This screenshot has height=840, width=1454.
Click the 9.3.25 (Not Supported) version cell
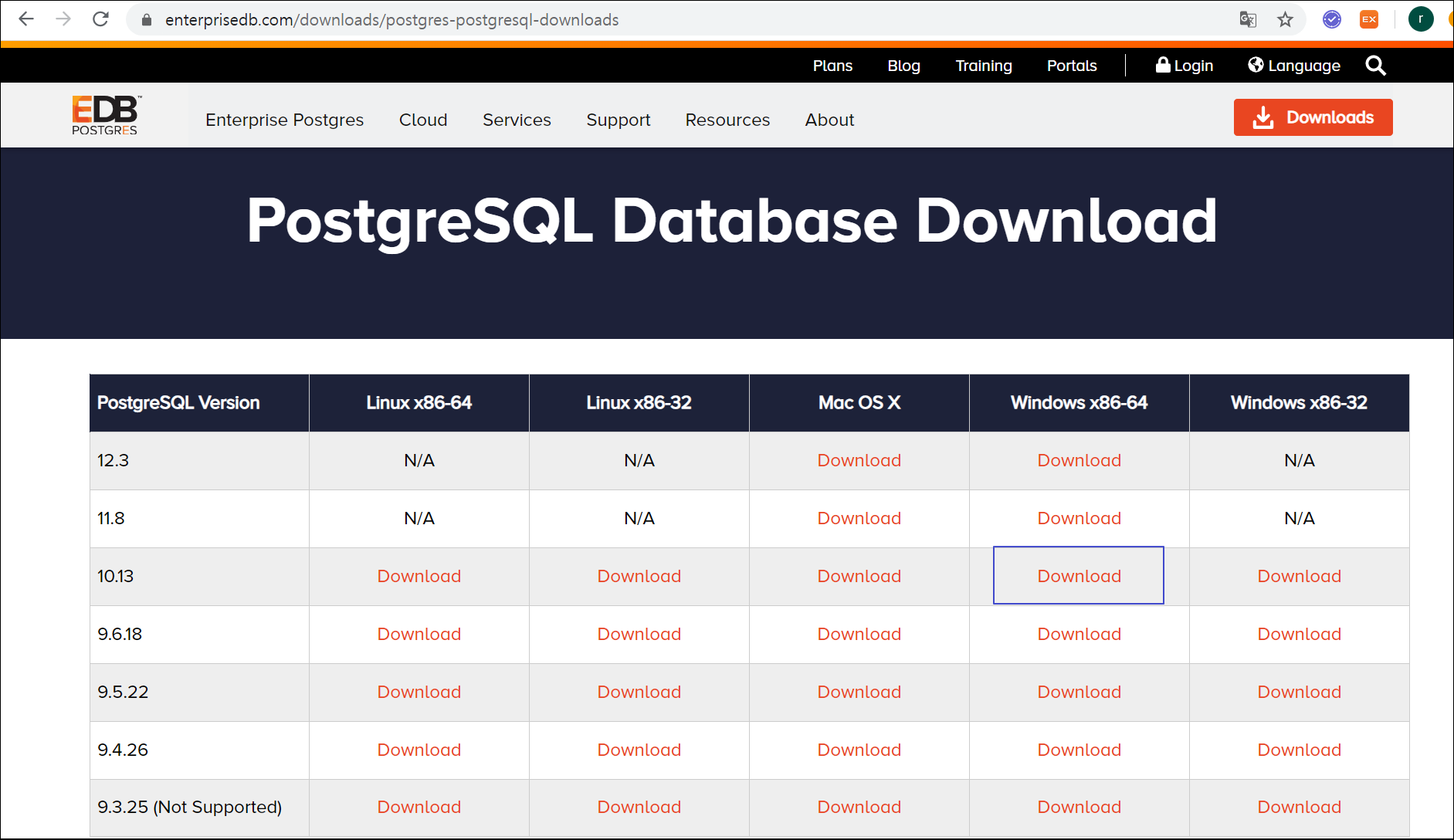click(x=199, y=807)
